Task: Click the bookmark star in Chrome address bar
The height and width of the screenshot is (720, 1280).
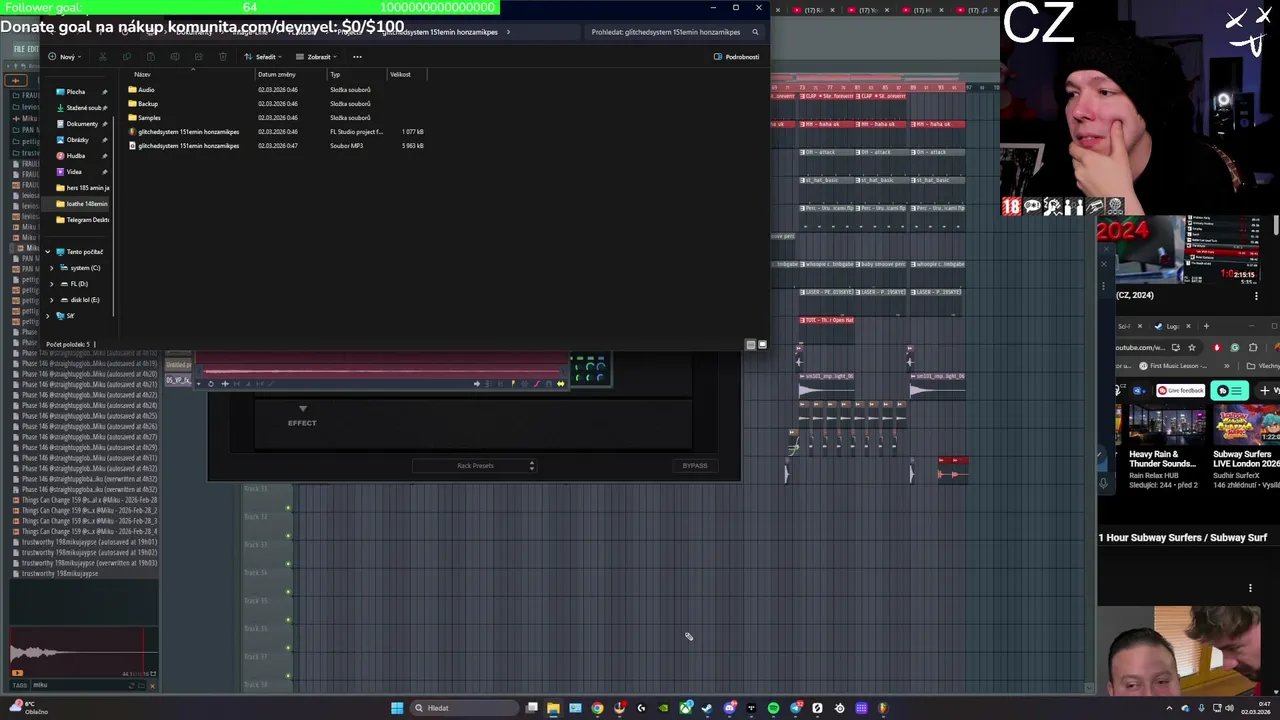Action: (x=1191, y=347)
